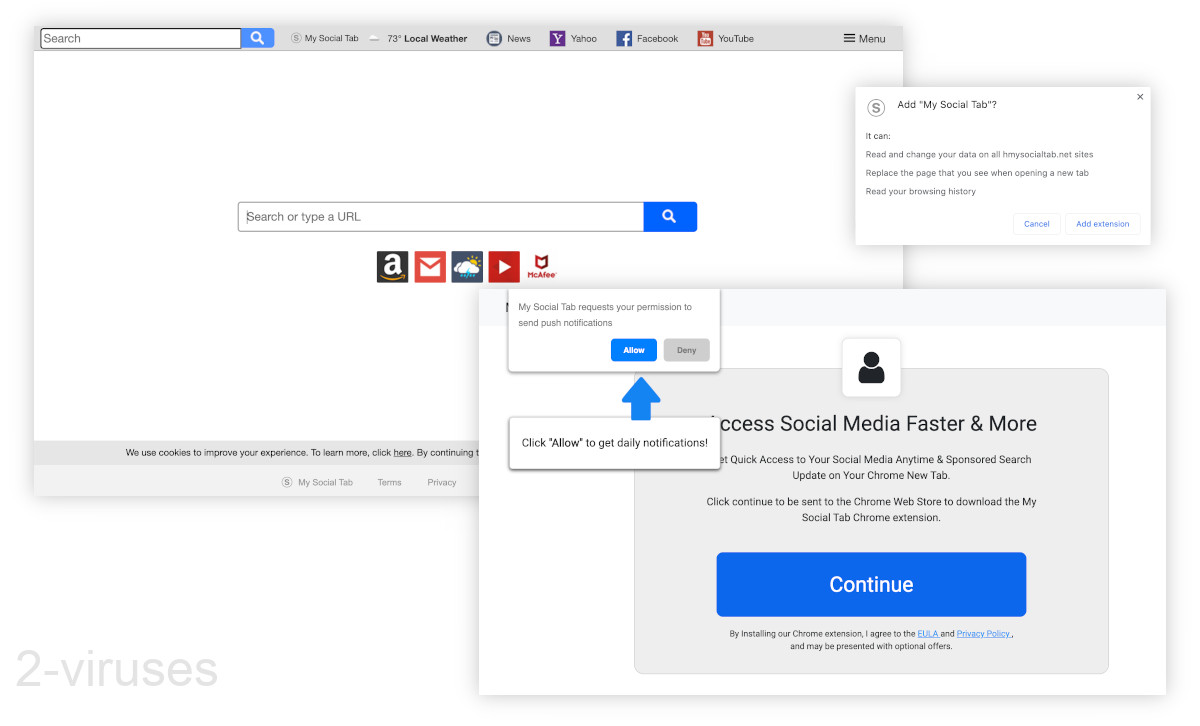Open the Amazon quick link icon

point(392,266)
